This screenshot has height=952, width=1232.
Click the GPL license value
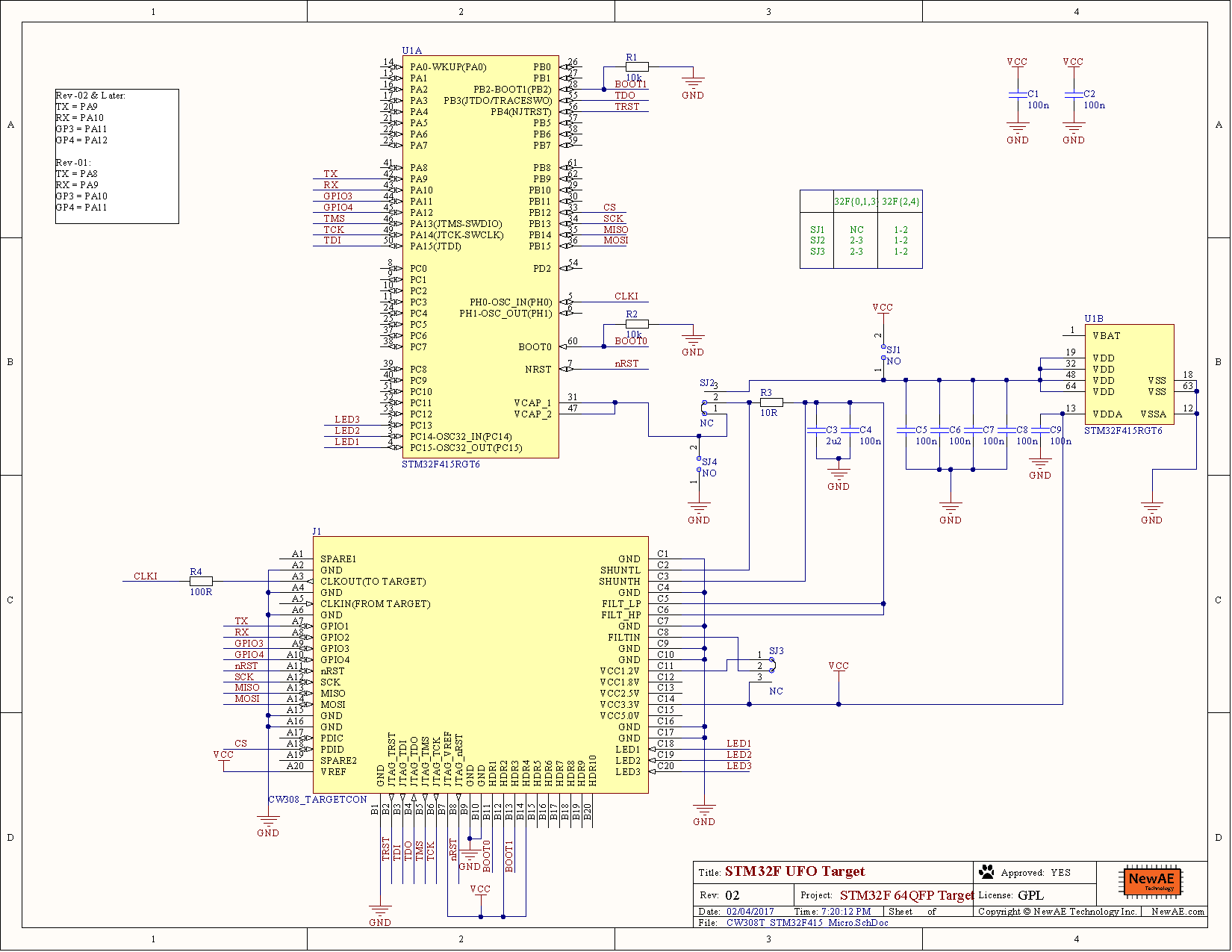1030,895
